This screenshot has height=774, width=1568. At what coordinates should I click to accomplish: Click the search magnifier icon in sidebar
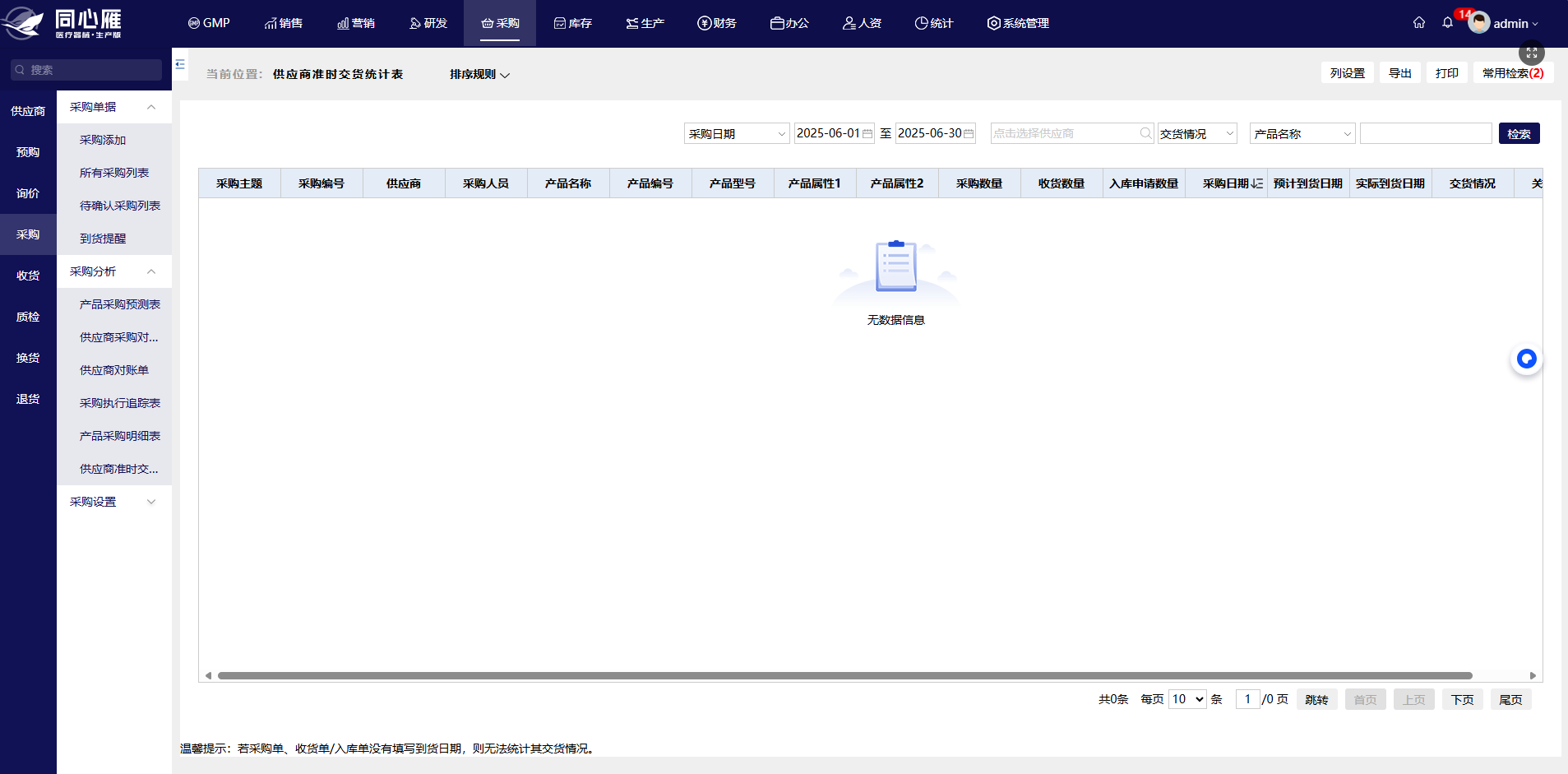20,70
